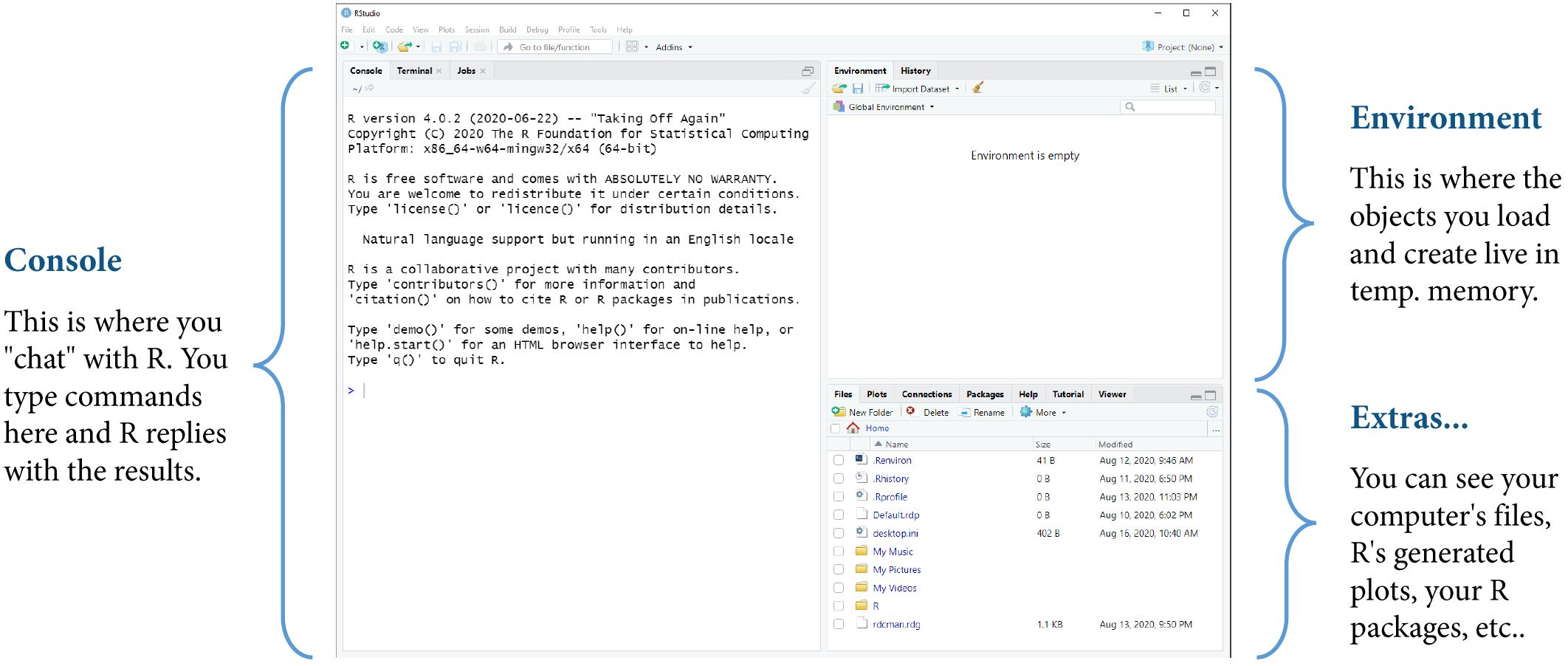Open the Code menu

click(x=394, y=30)
